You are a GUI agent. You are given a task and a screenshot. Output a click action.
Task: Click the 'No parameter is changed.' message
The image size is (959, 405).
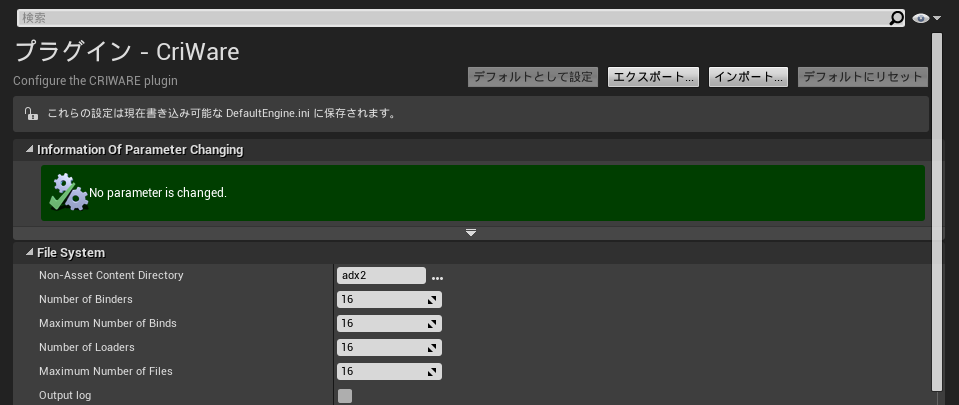click(x=158, y=193)
